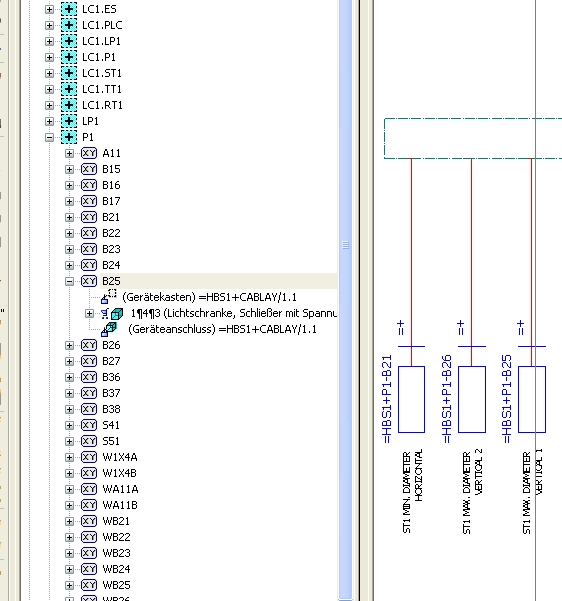Image resolution: width=562 pixels, height=601 pixels.
Task: Click the XY device icon for B25
Action: 89,281
